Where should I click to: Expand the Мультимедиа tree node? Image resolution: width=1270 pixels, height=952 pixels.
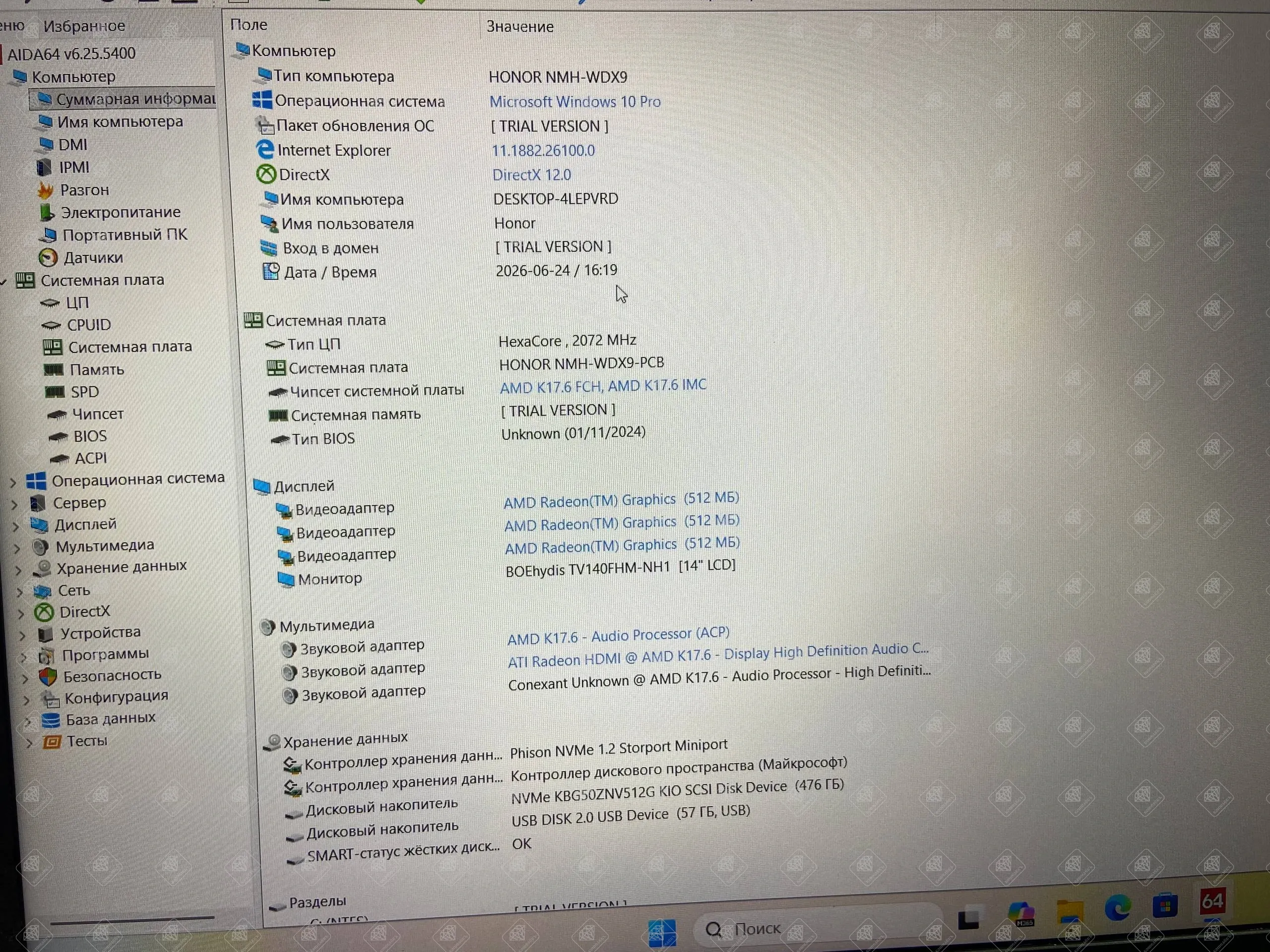pos(17,548)
